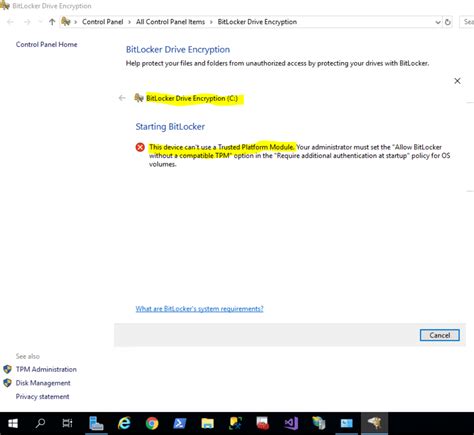Navigate to All Control Panel Items breadcrumb
The height and width of the screenshot is (435, 474).
(x=170, y=22)
